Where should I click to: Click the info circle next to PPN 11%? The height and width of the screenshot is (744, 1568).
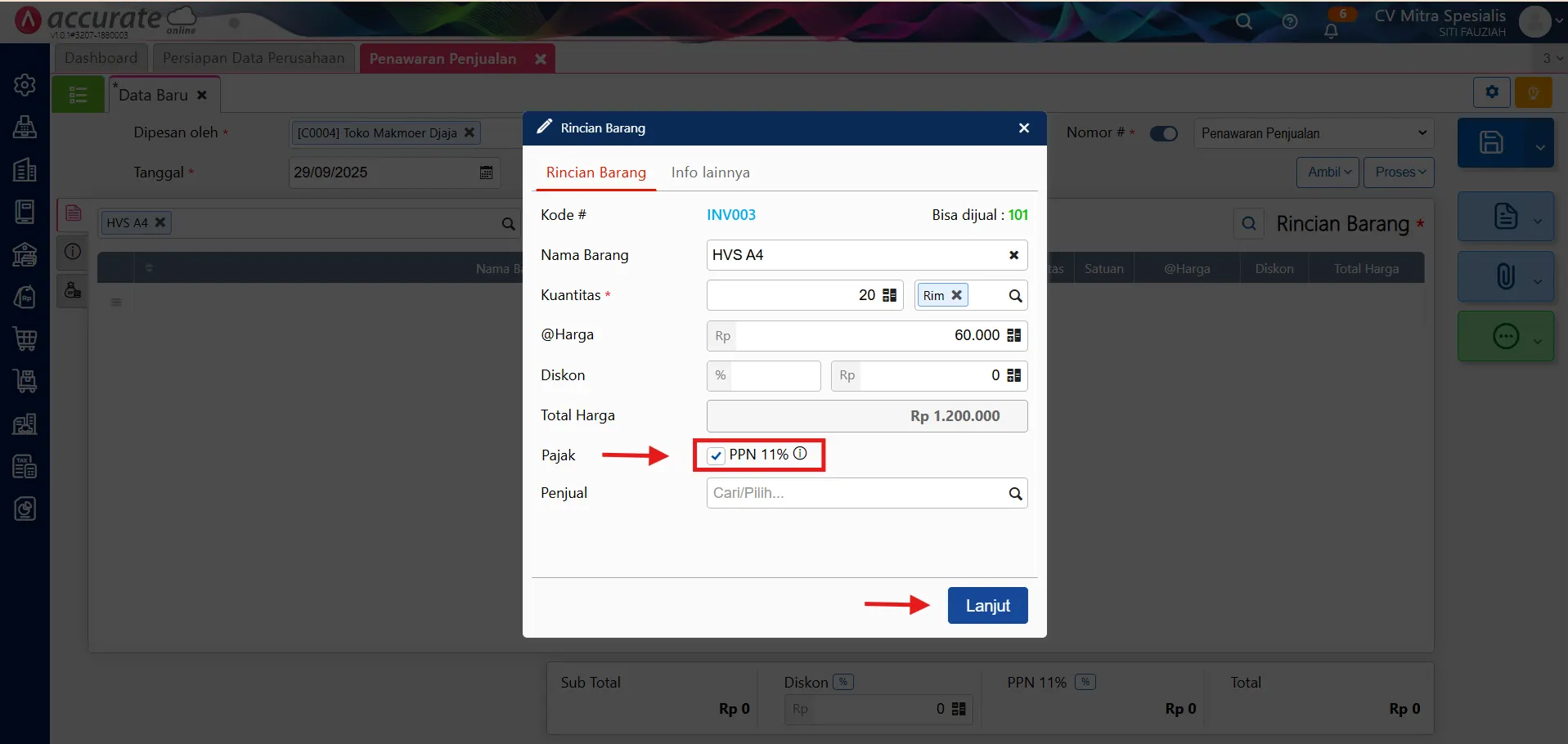(800, 454)
